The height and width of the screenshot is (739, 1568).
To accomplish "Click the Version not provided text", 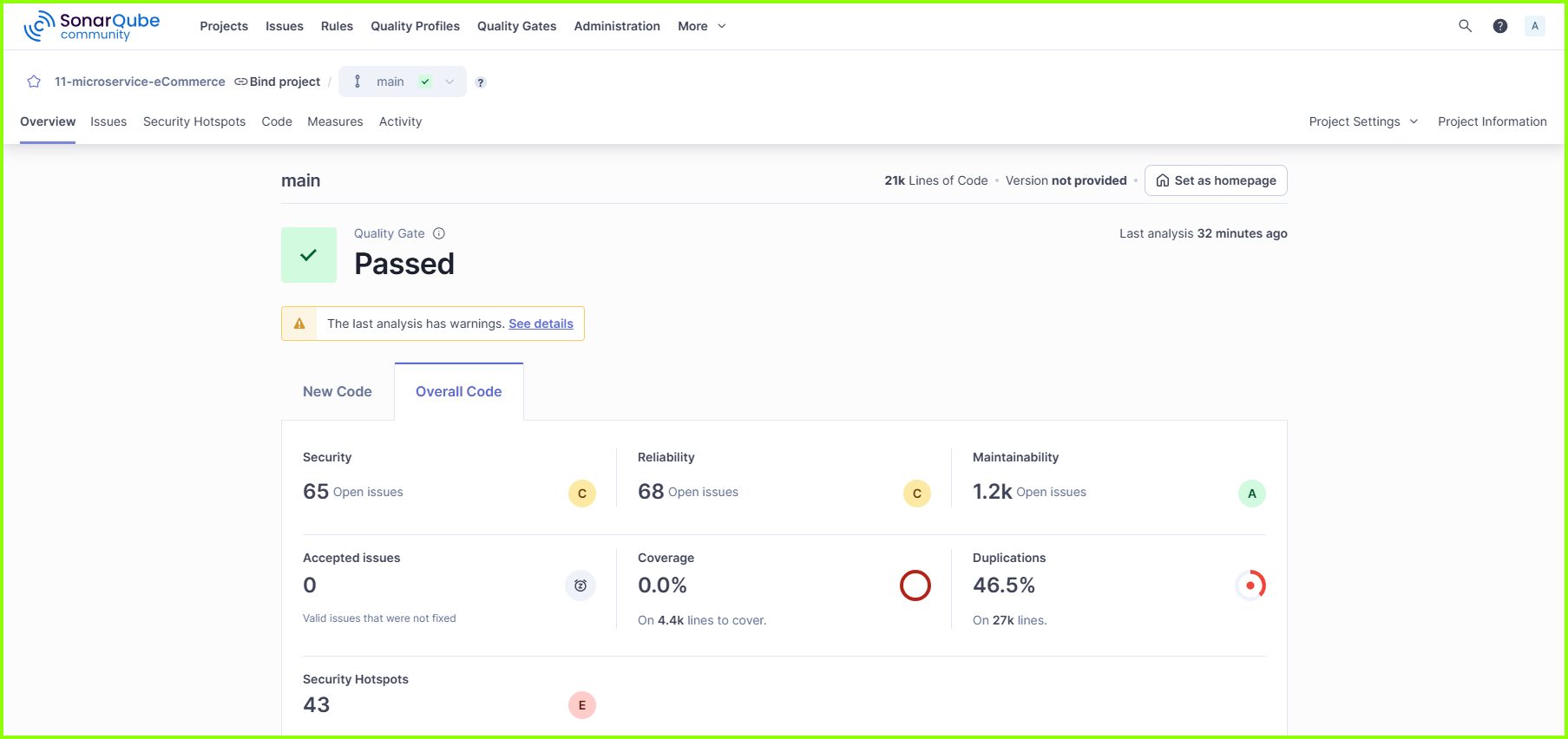I will (x=1066, y=180).
